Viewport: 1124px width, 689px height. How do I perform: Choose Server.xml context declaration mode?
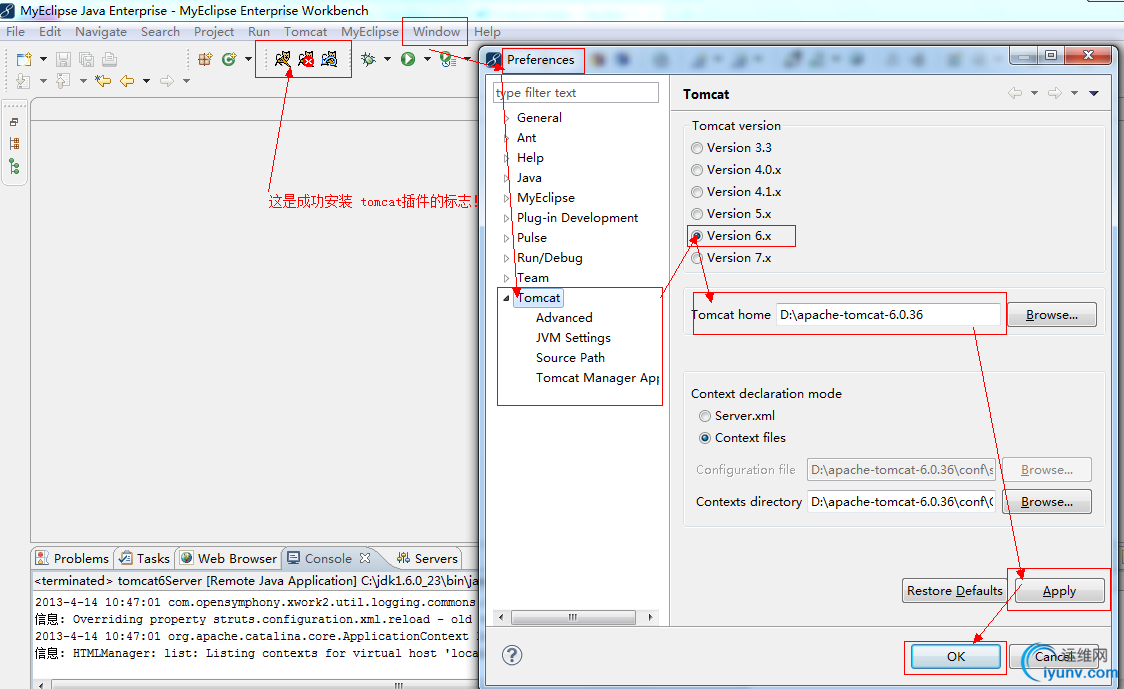coord(737,416)
